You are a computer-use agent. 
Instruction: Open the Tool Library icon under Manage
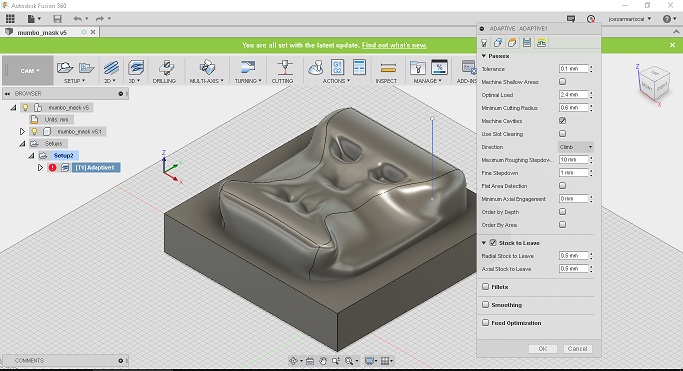(x=417, y=67)
